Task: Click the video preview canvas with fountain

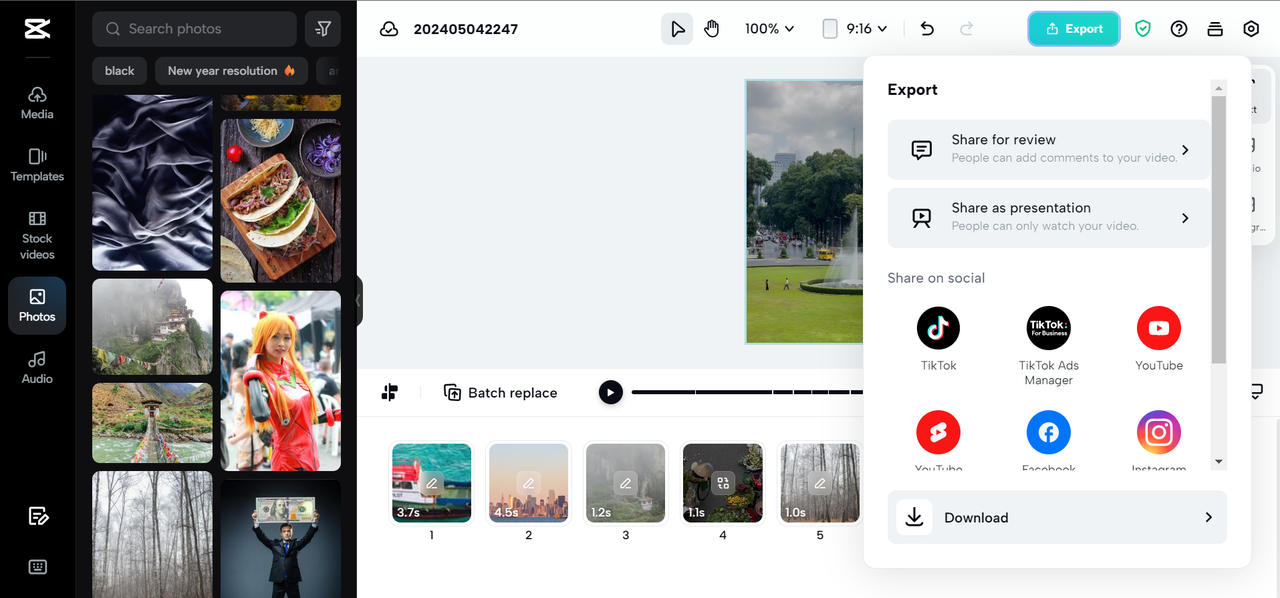Action: pyautogui.click(x=805, y=212)
